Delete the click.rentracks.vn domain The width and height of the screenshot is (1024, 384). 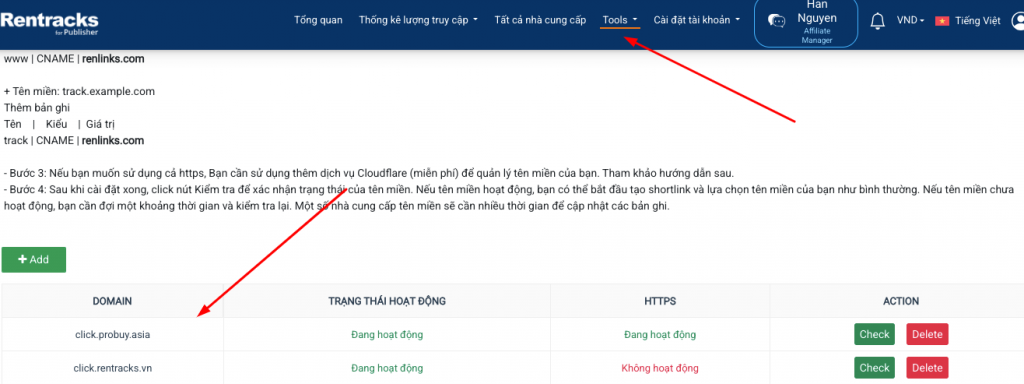[927, 368]
